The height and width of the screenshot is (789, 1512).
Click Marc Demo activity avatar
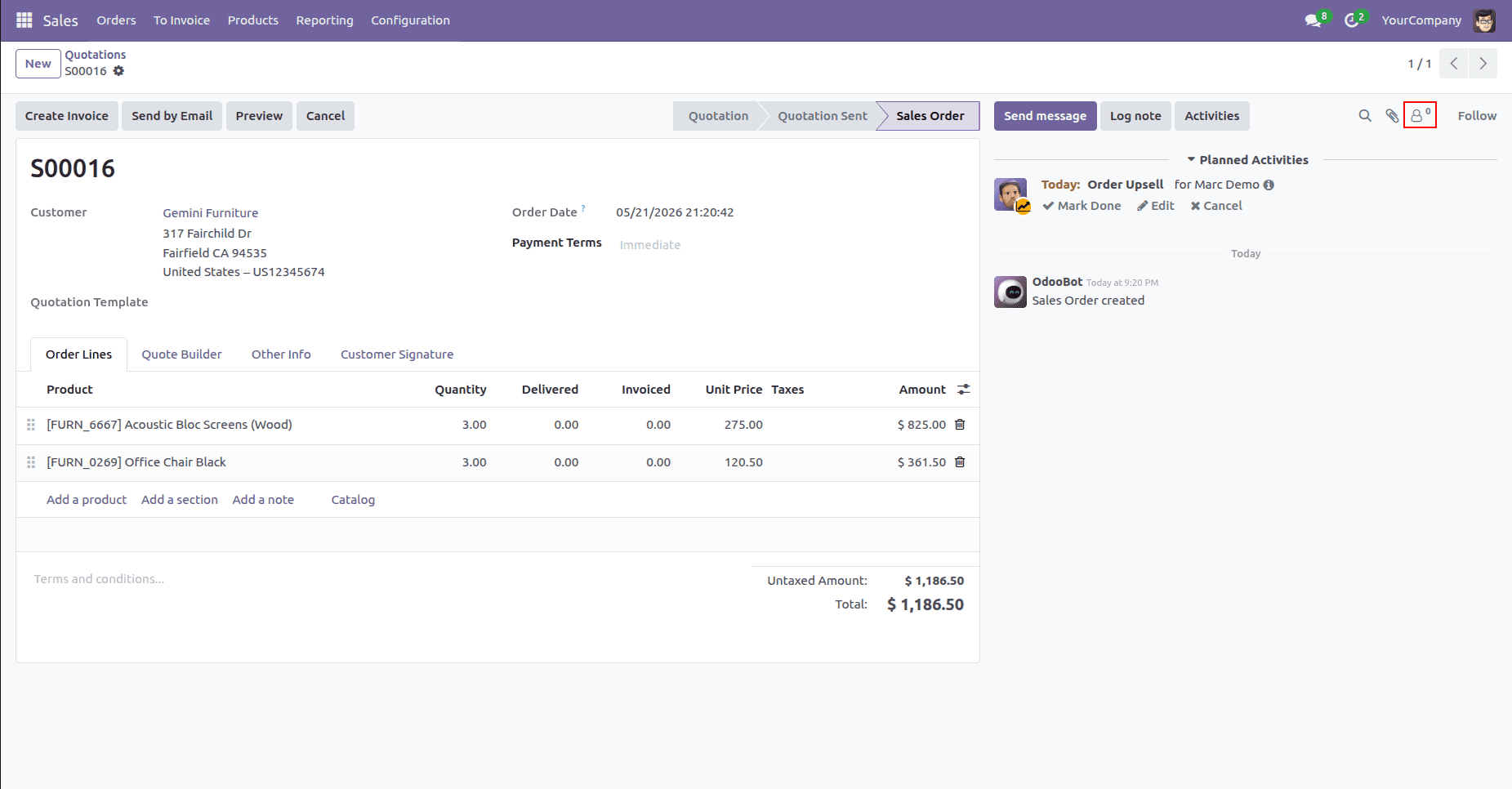[1010, 195]
